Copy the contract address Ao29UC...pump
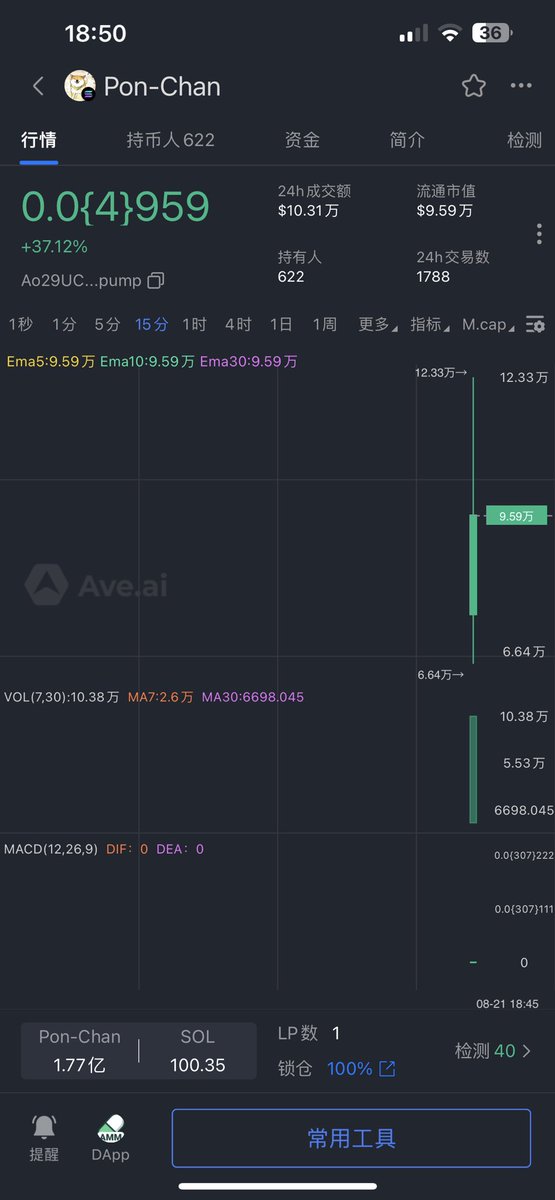This screenshot has height=1200, width=555. point(155,281)
